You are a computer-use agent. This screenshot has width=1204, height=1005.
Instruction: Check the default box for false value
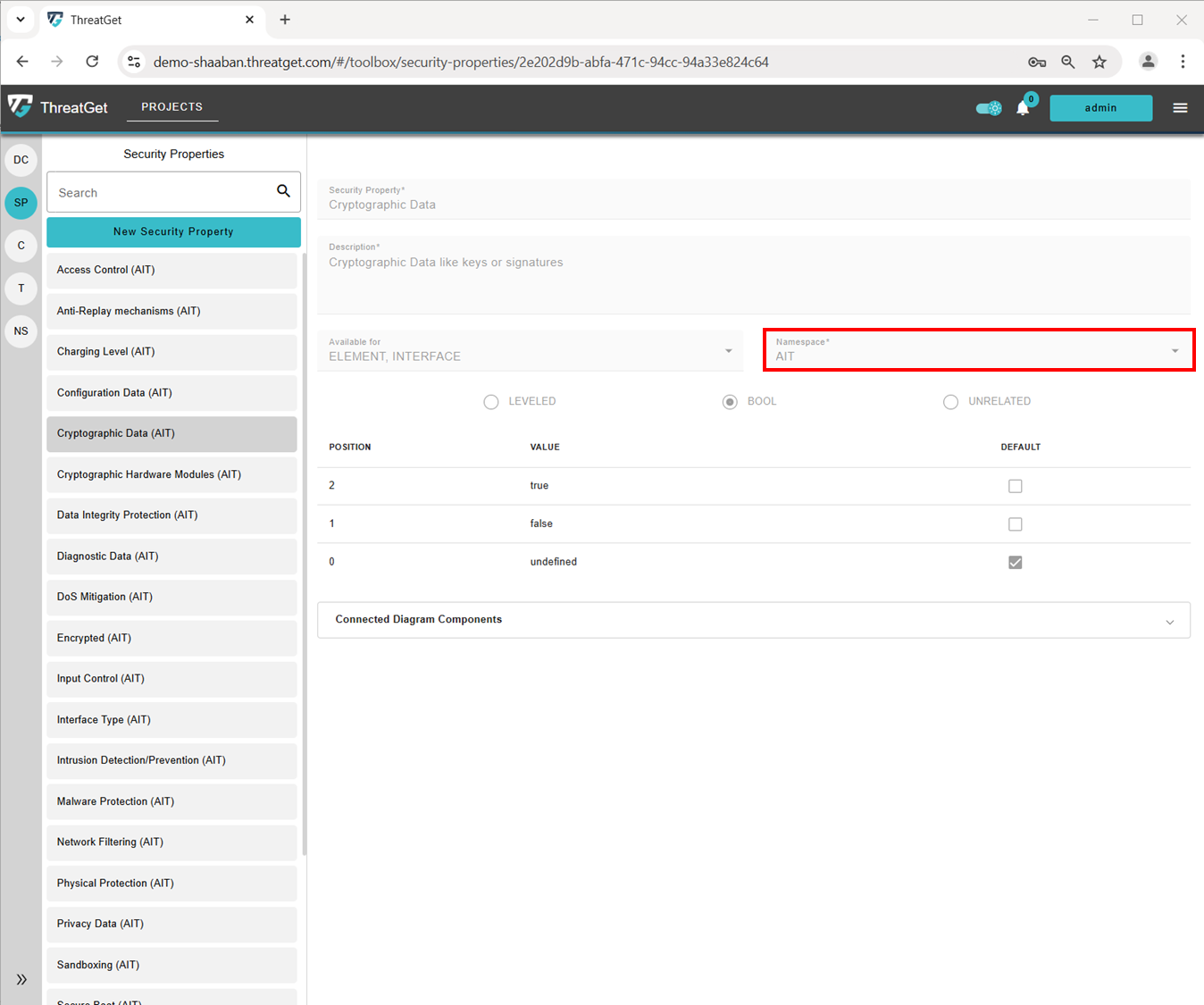click(1015, 524)
